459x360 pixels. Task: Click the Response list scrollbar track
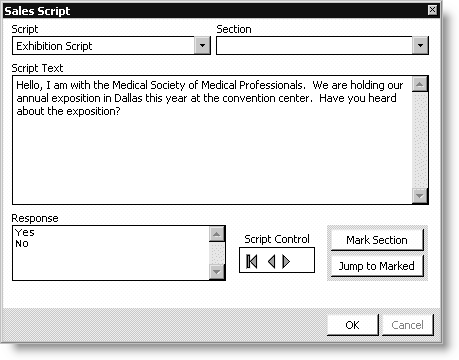coord(217,253)
